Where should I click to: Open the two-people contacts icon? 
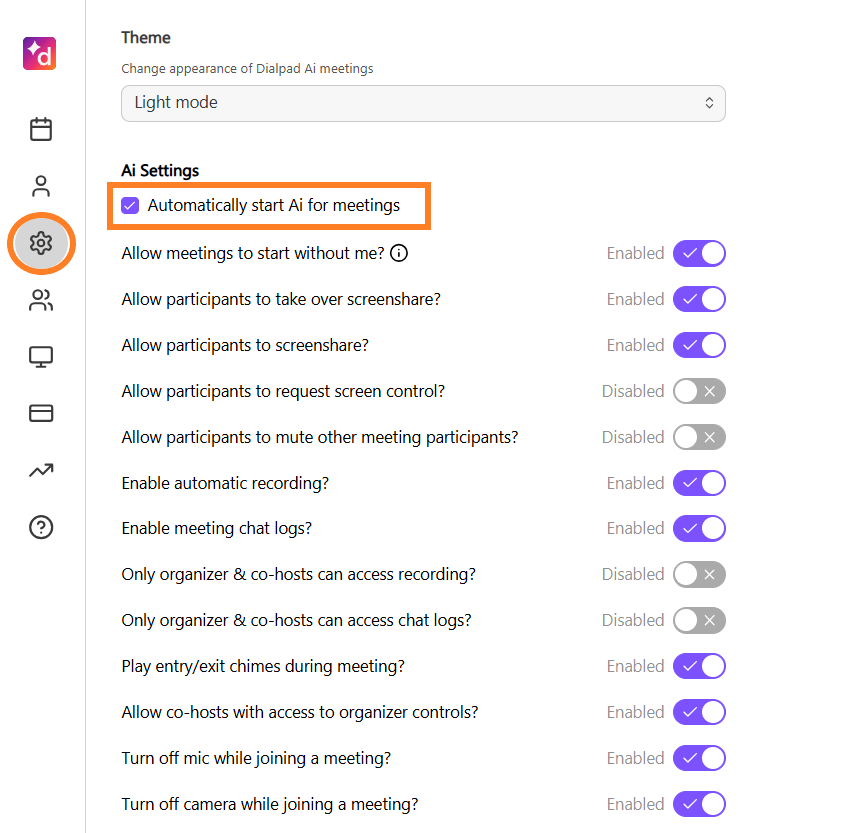click(x=41, y=300)
